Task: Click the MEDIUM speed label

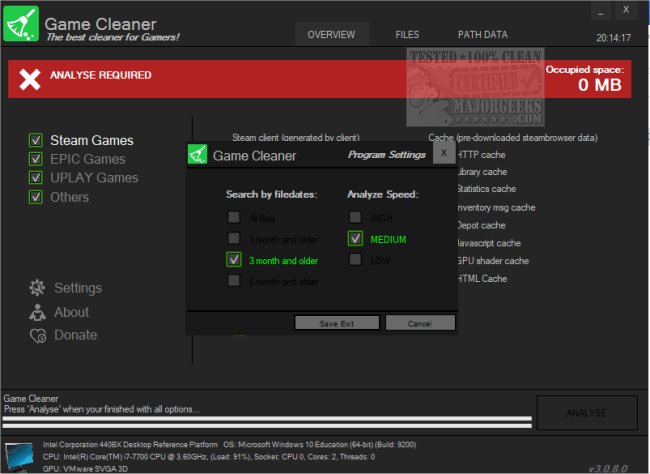Action: point(388,239)
